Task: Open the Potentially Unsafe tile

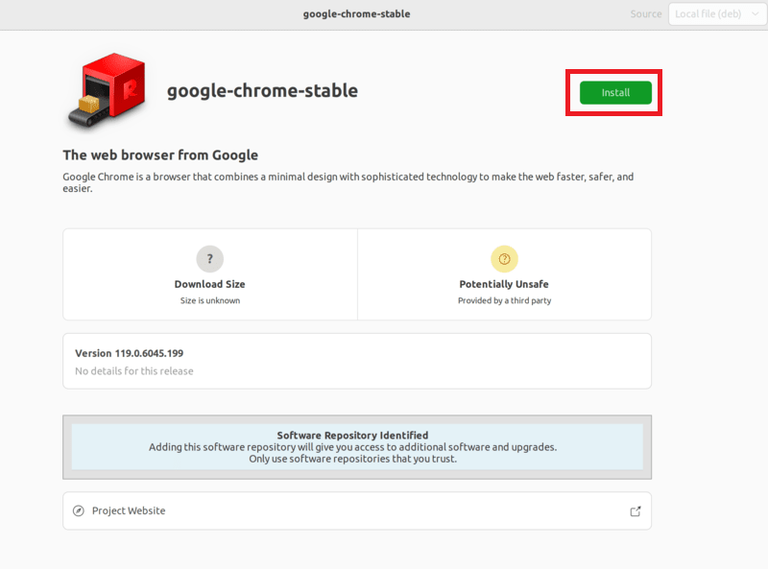Action: click(x=504, y=274)
